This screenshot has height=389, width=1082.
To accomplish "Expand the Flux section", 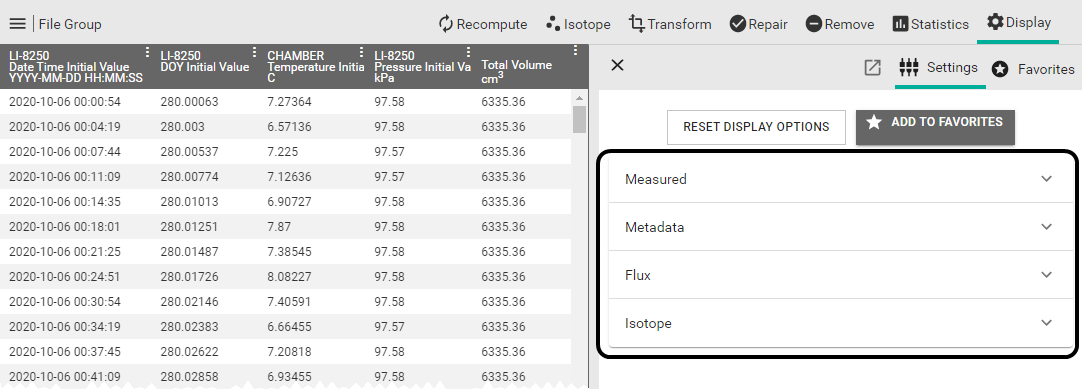I will click(839, 275).
